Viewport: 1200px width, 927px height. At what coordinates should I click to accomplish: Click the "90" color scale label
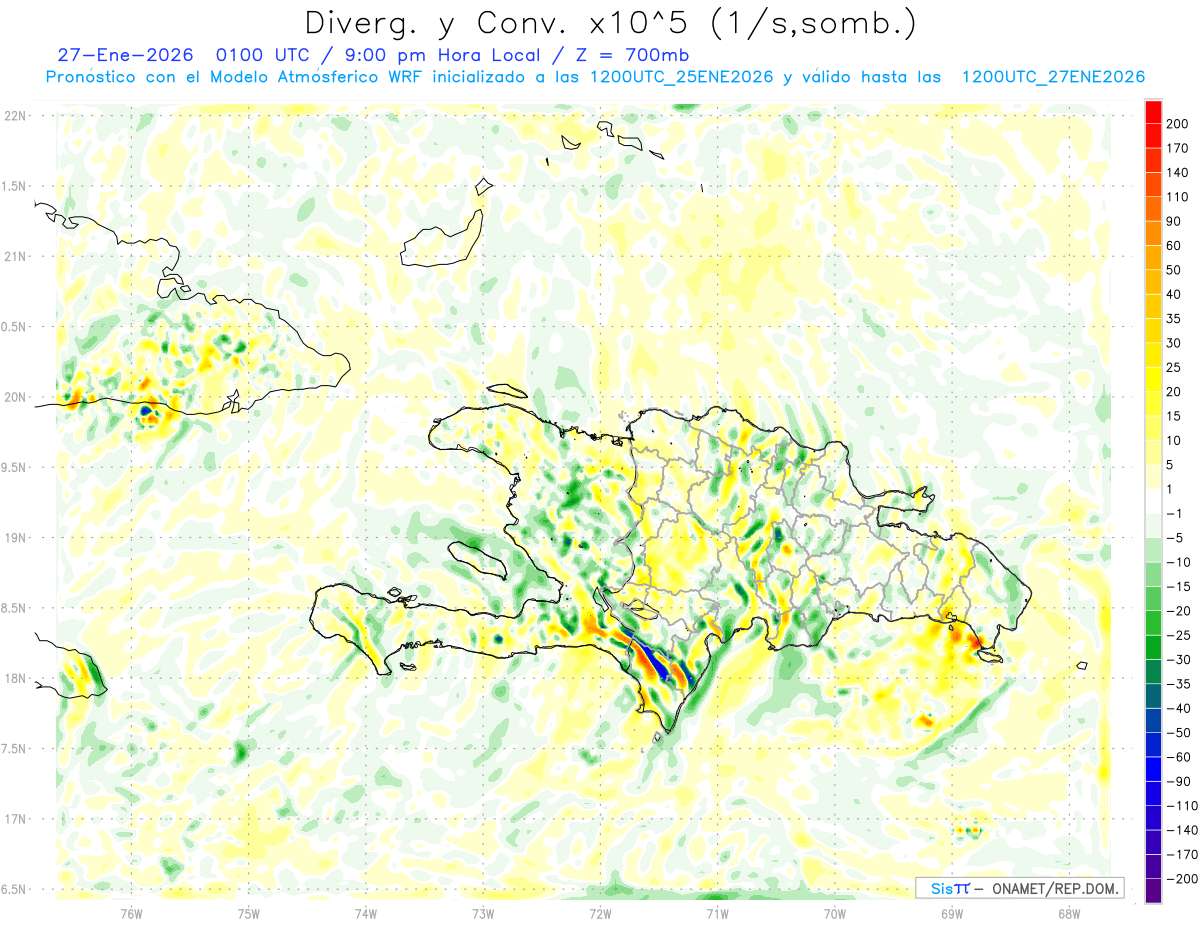(x=1174, y=221)
